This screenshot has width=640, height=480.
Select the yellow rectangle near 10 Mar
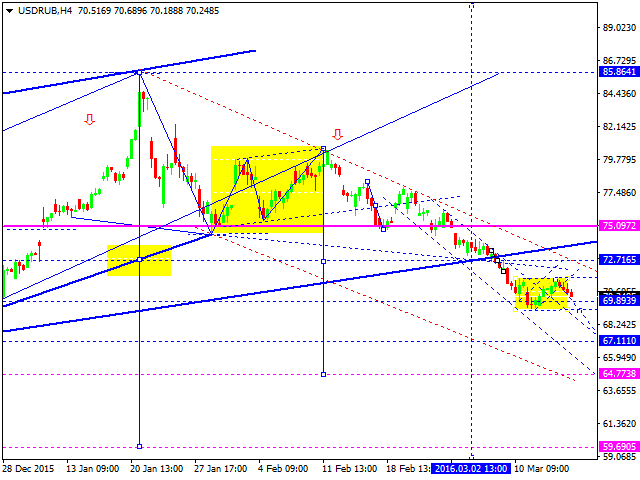coord(542,293)
